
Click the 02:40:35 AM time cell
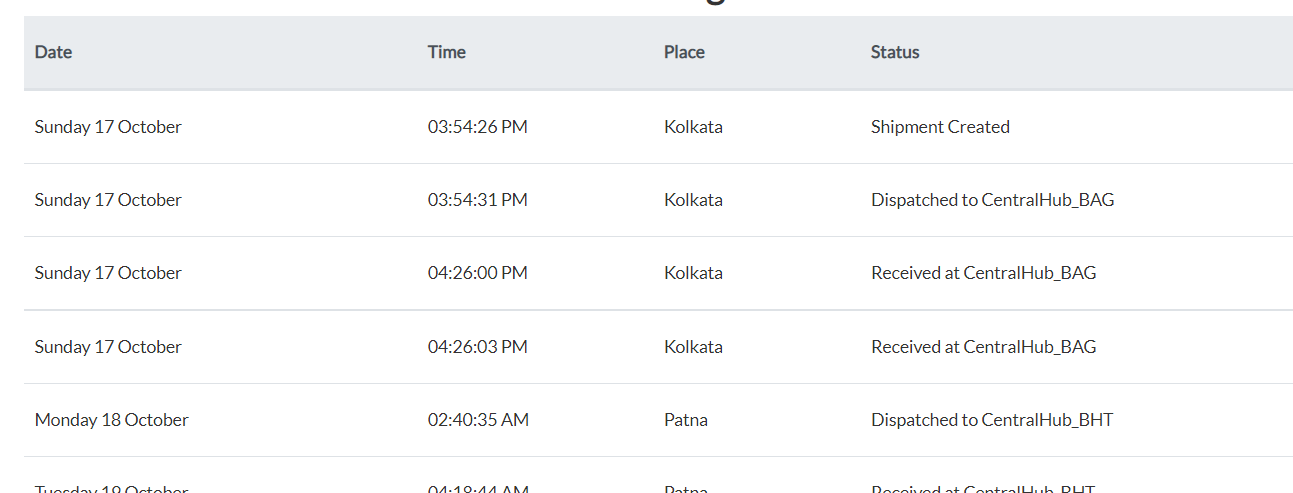[478, 420]
